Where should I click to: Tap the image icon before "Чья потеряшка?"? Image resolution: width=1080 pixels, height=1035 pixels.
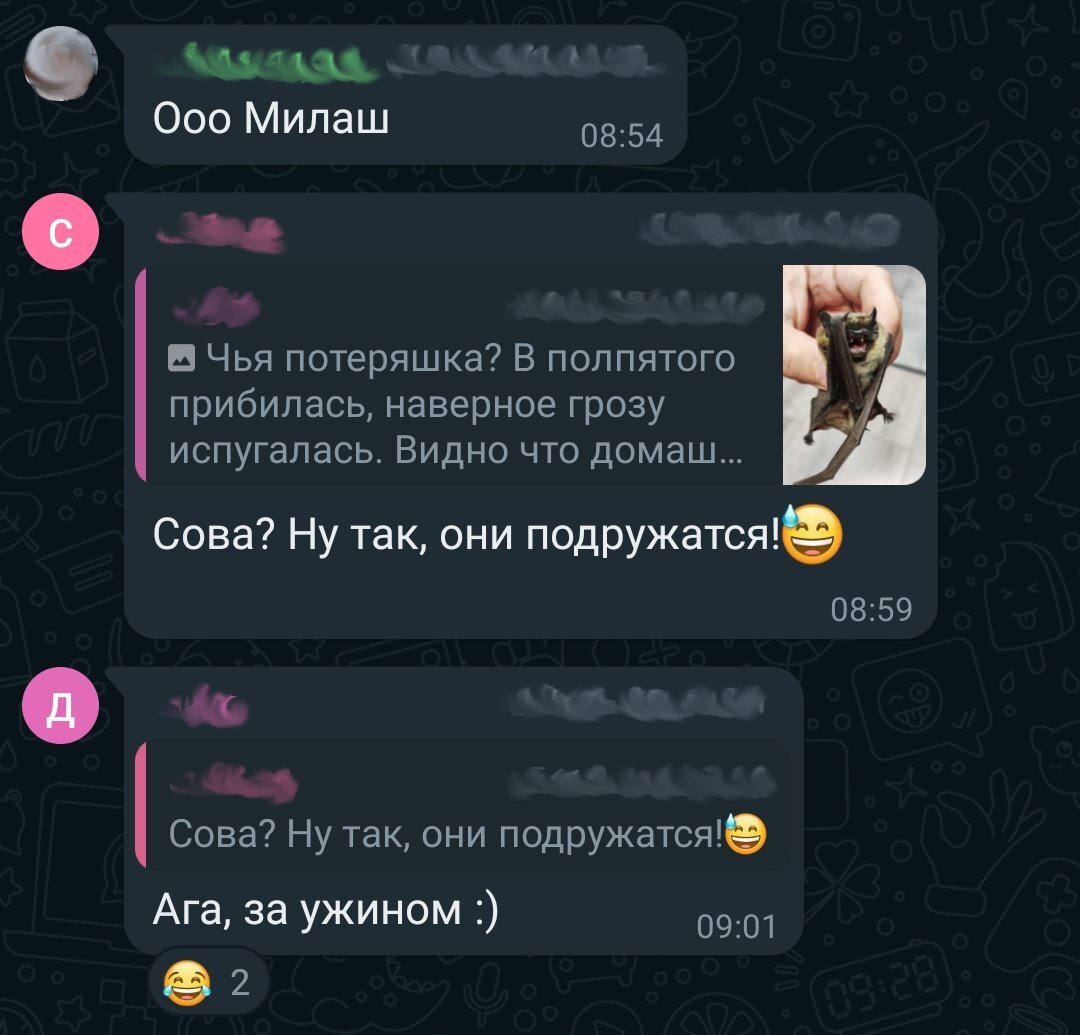point(181,359)
